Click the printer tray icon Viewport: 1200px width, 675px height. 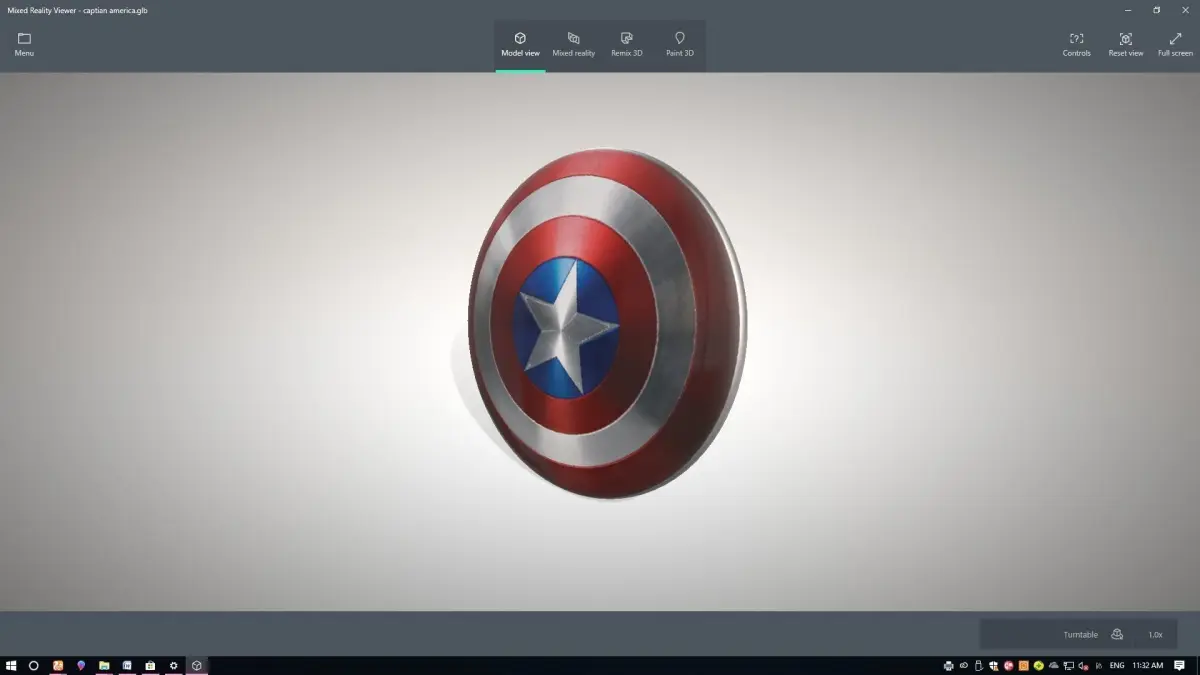pos(948,666)
